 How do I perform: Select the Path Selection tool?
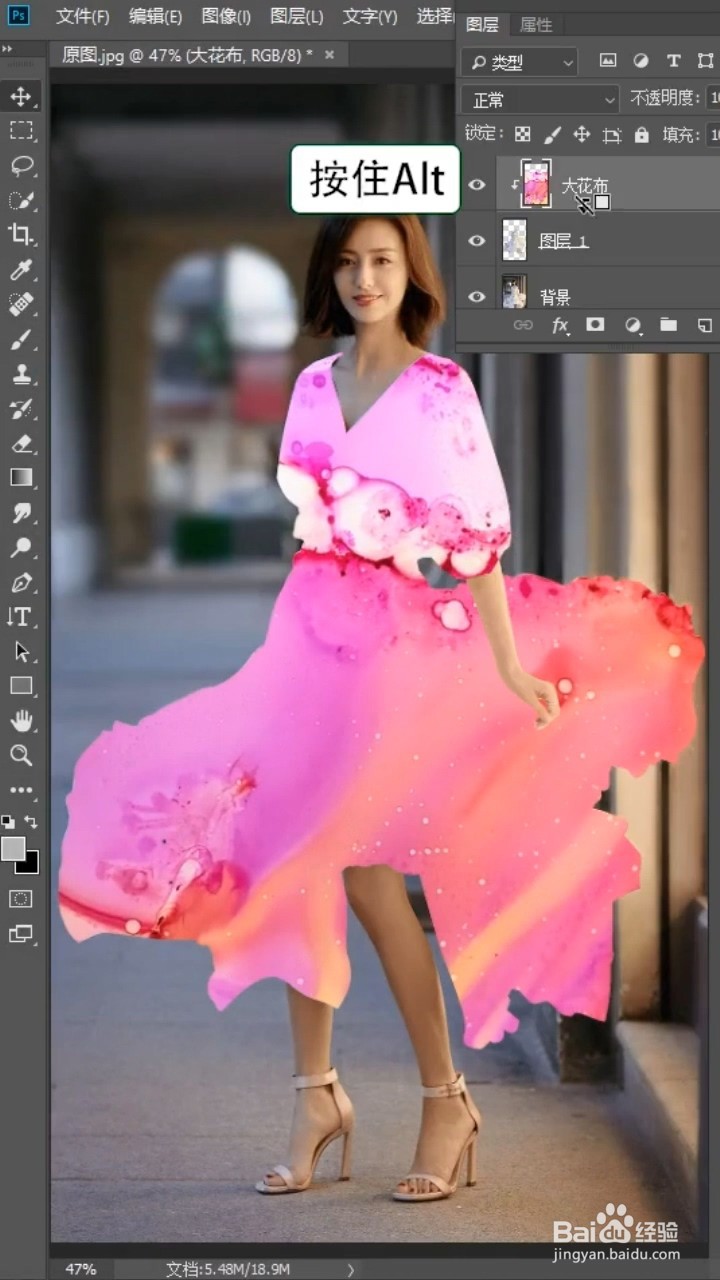point(21,651)
